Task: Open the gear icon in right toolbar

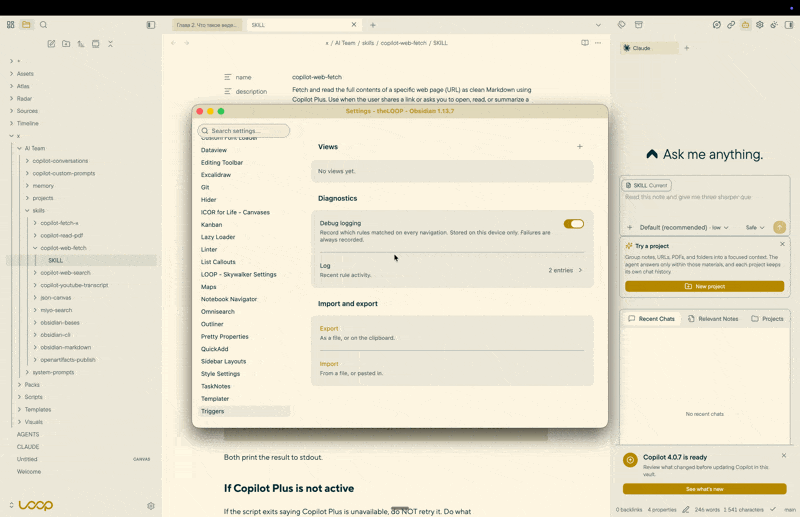Action: [760, 24]
